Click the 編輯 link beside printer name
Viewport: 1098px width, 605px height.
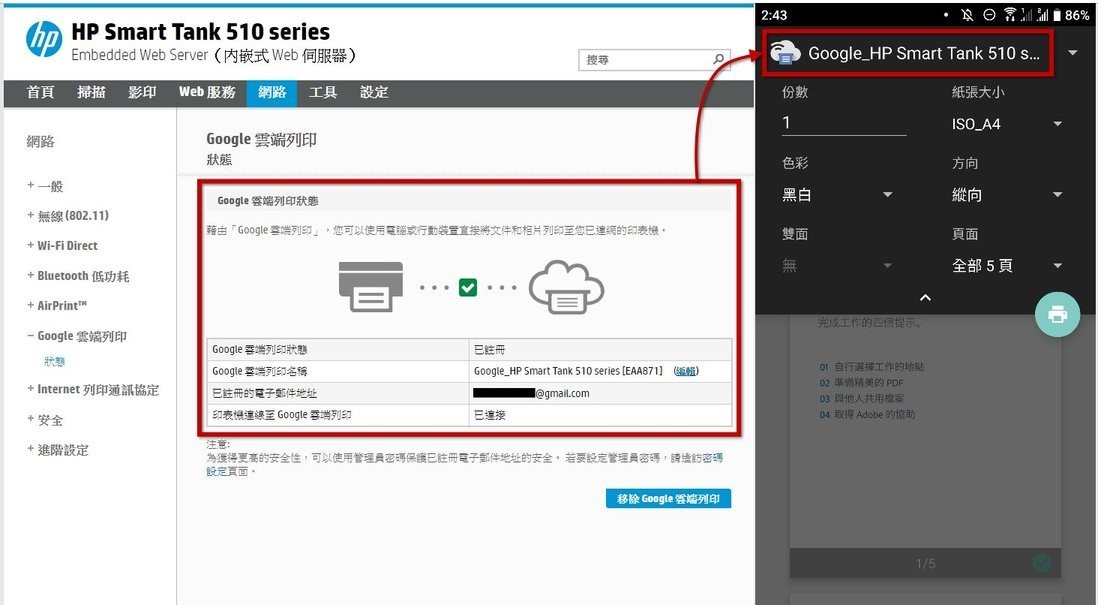point(686,371)
